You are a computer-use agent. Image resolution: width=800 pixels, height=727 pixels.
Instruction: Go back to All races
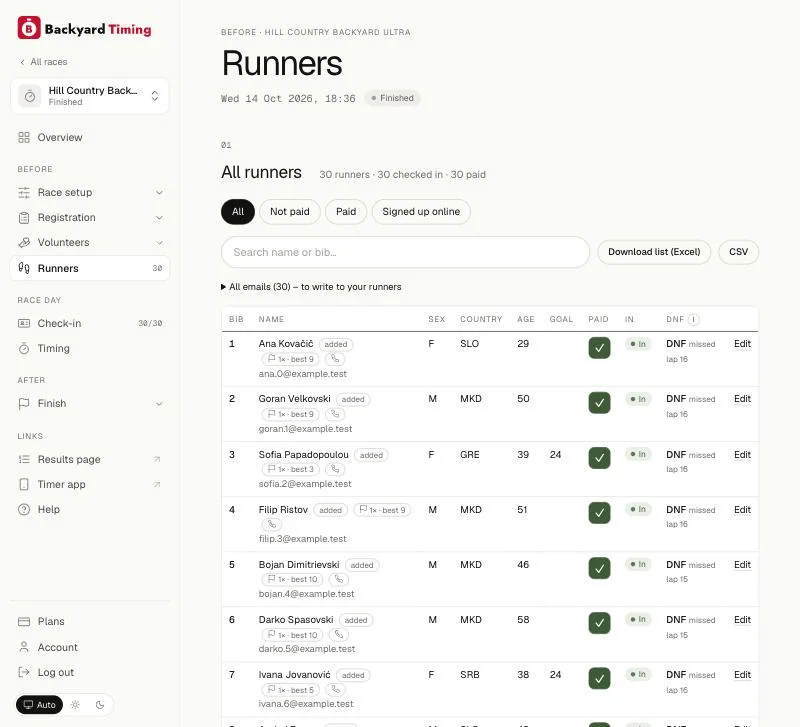[44, 62]
